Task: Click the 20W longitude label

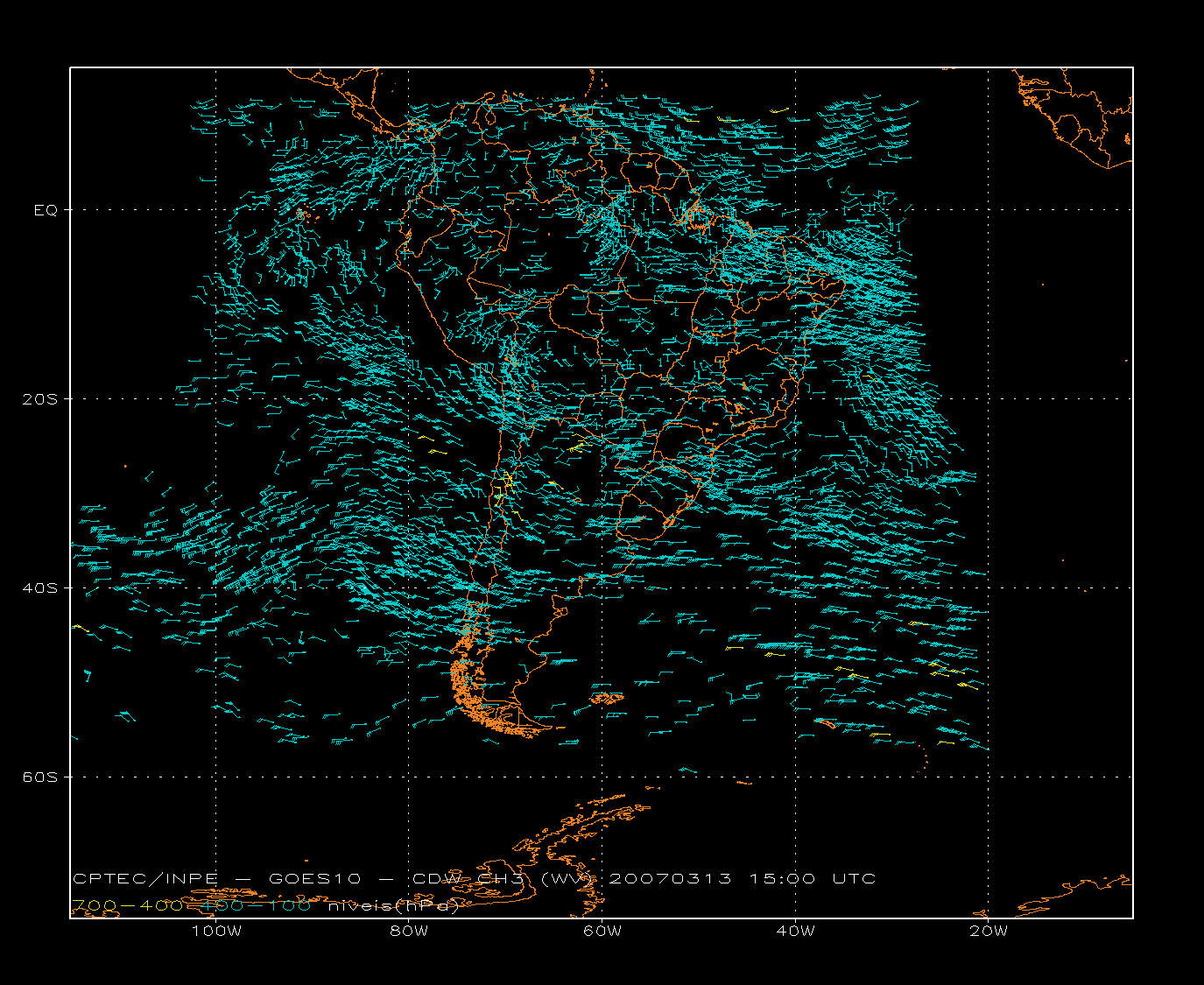Action: point(989,932)
